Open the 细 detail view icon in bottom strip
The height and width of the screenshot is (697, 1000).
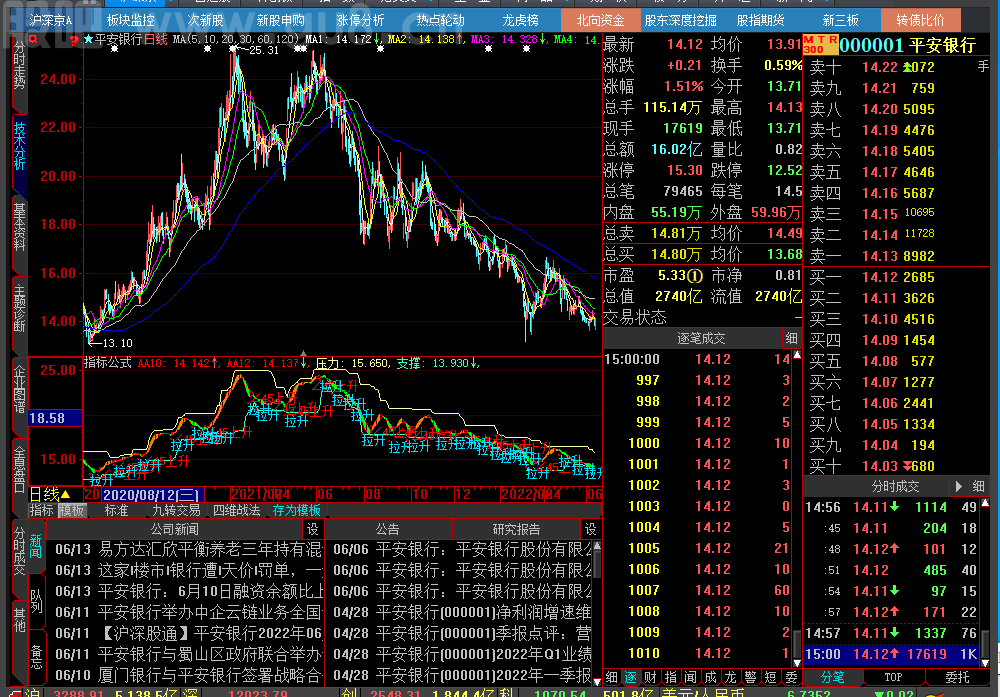click(x=612, y=677)
